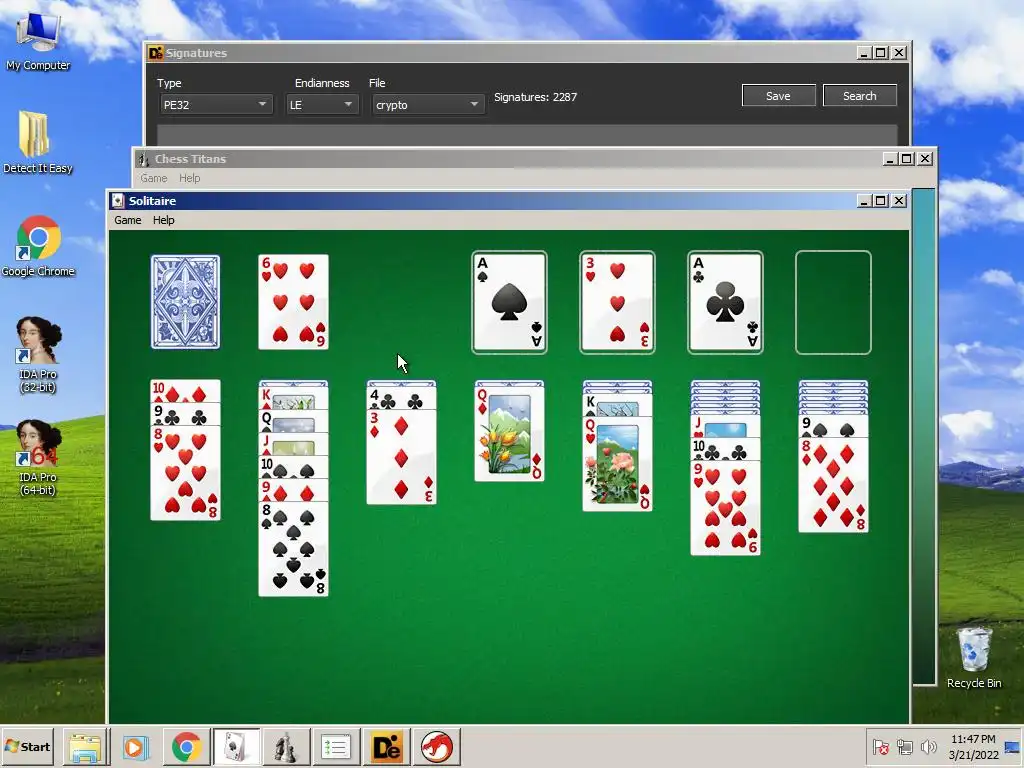Click Save in the Signatures window
Image resolution: width=1024 pixels, height=768 pixels.
[778, 95]
